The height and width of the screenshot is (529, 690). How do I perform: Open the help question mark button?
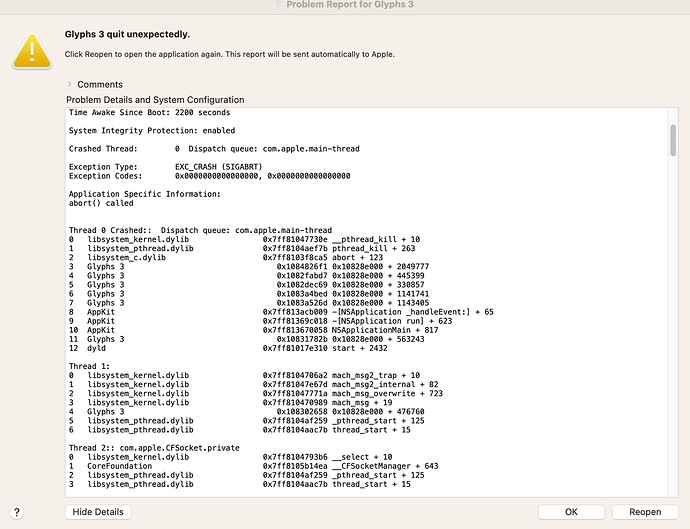click(x=17, y=512)
